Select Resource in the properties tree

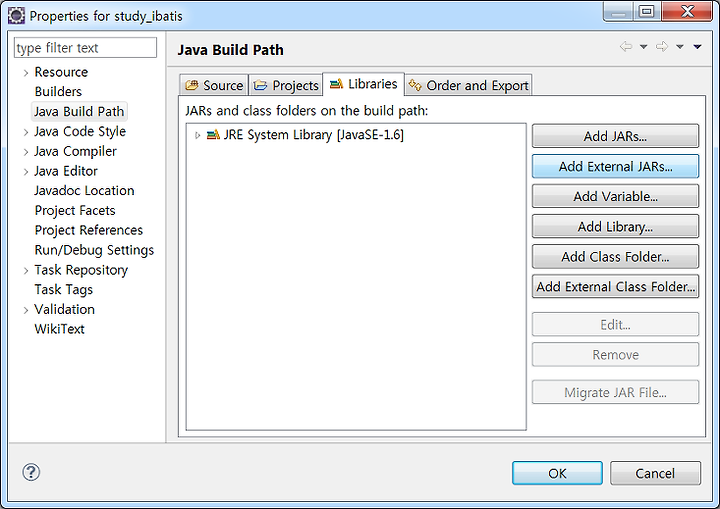[x=61, y=72]
